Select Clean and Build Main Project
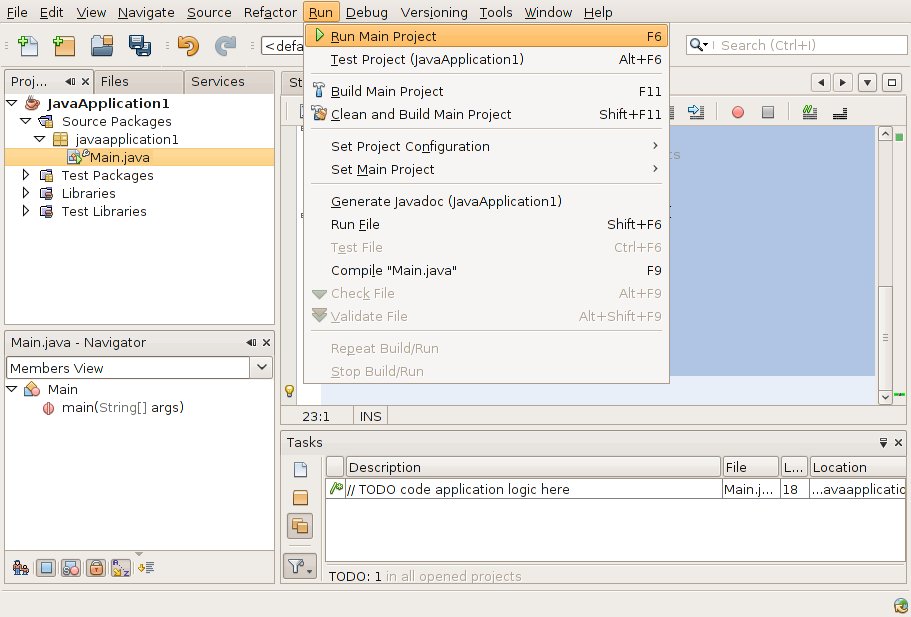The height and width of the screenshot is (617, 911). point(420,114)
